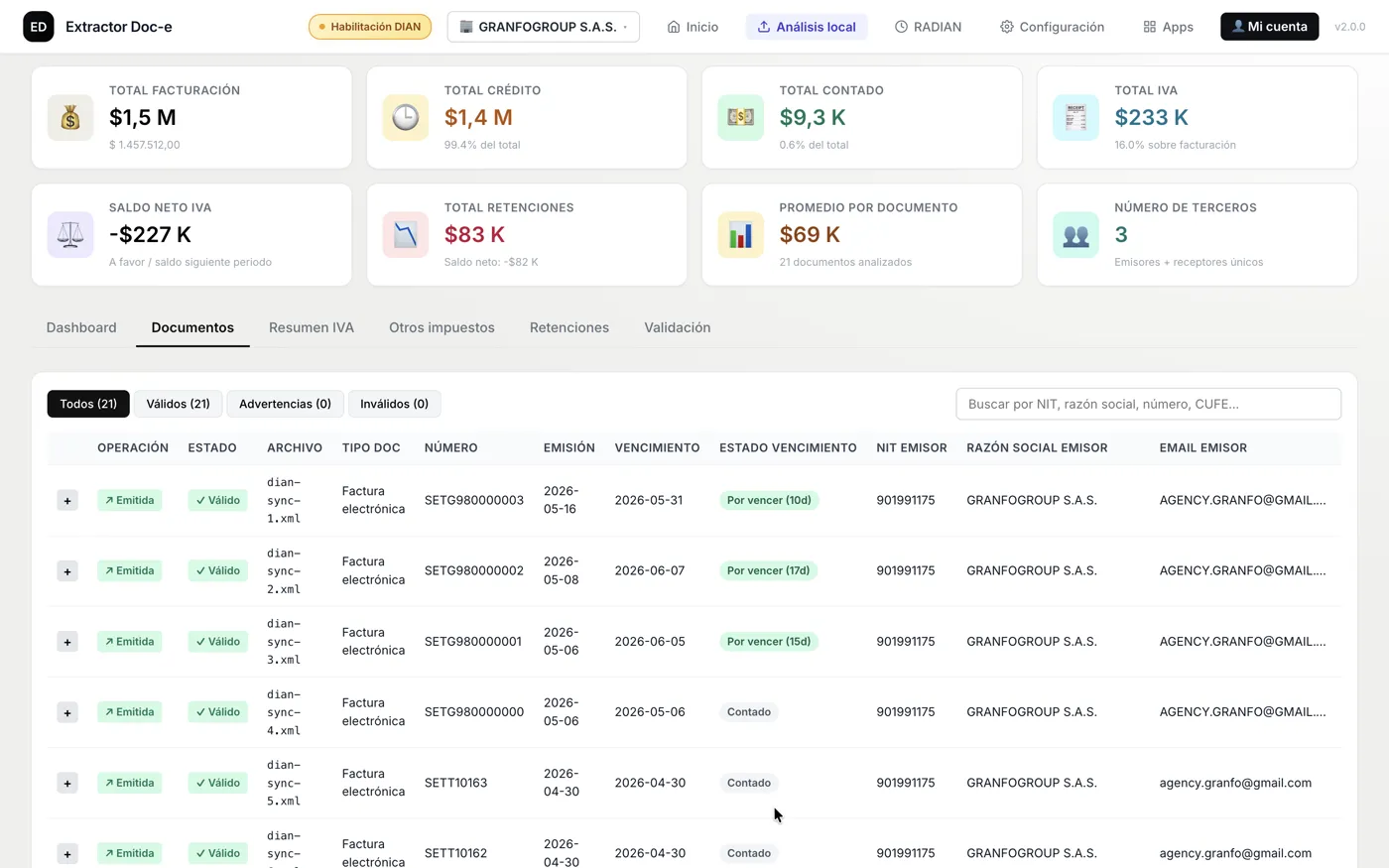Expand the row for SETG980000000

[x=67, y=712]
